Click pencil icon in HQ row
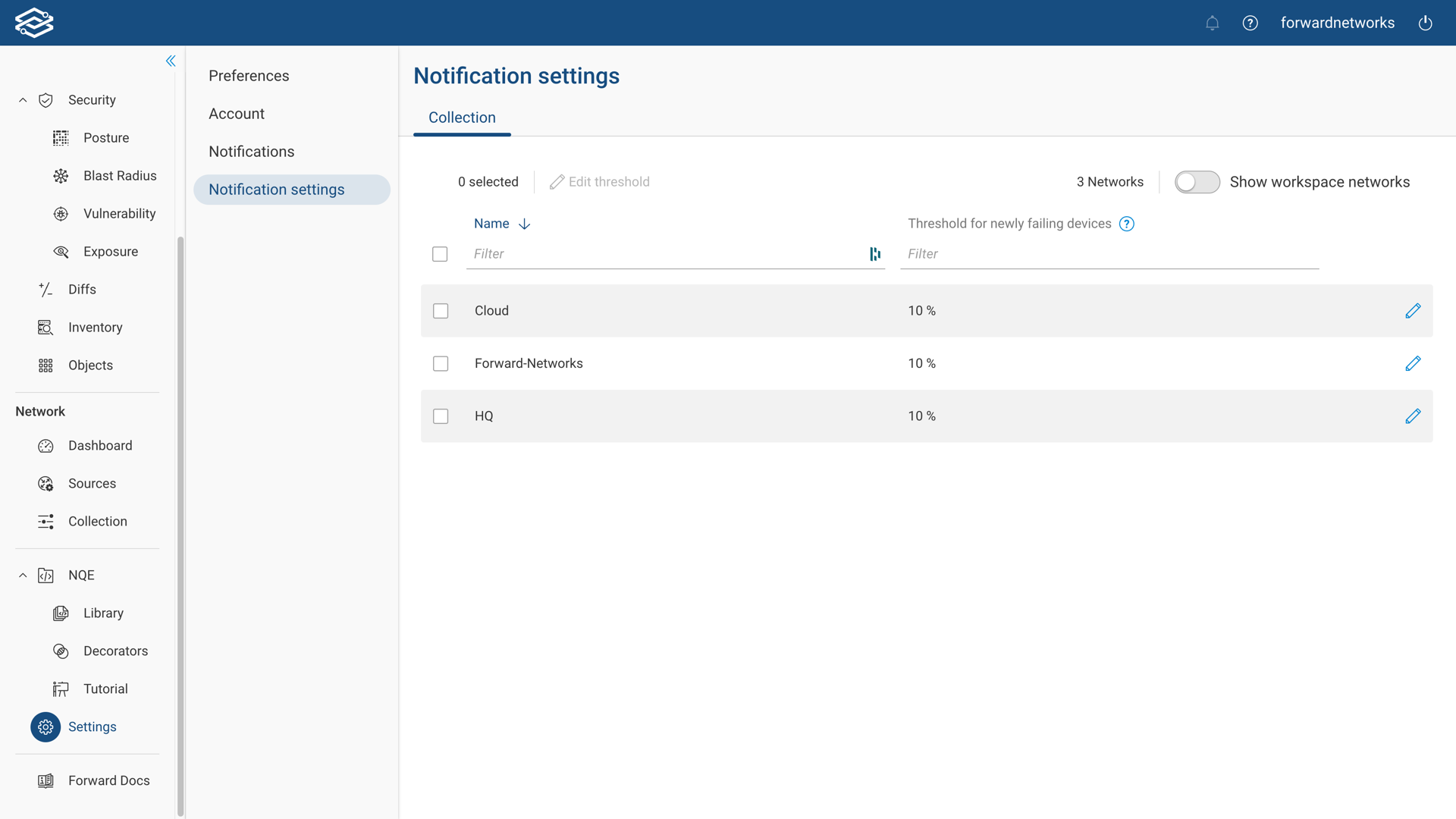 1412,416
